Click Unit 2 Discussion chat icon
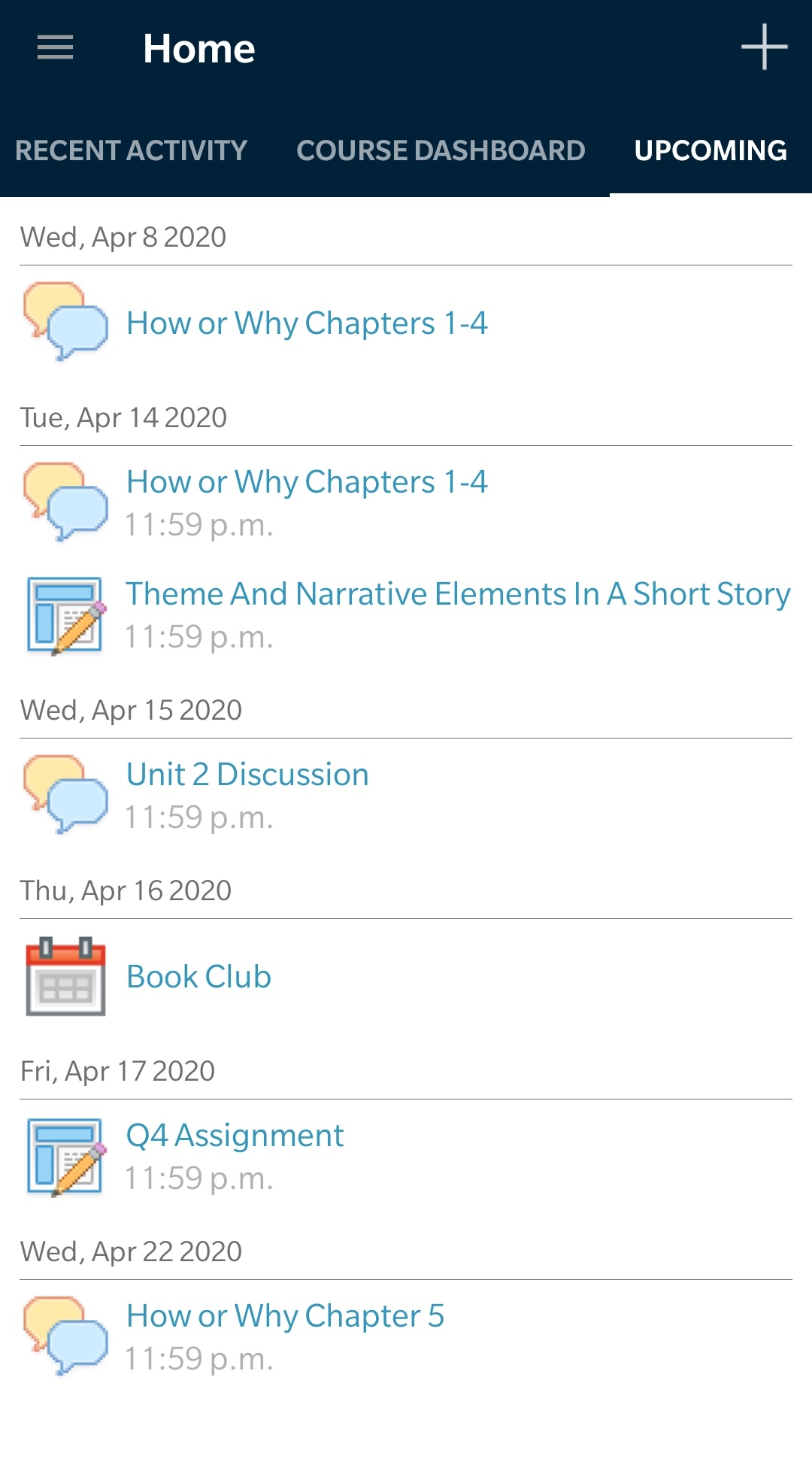Image resolution: width=812 pixels, height=1465 pixels. [65, 795]
